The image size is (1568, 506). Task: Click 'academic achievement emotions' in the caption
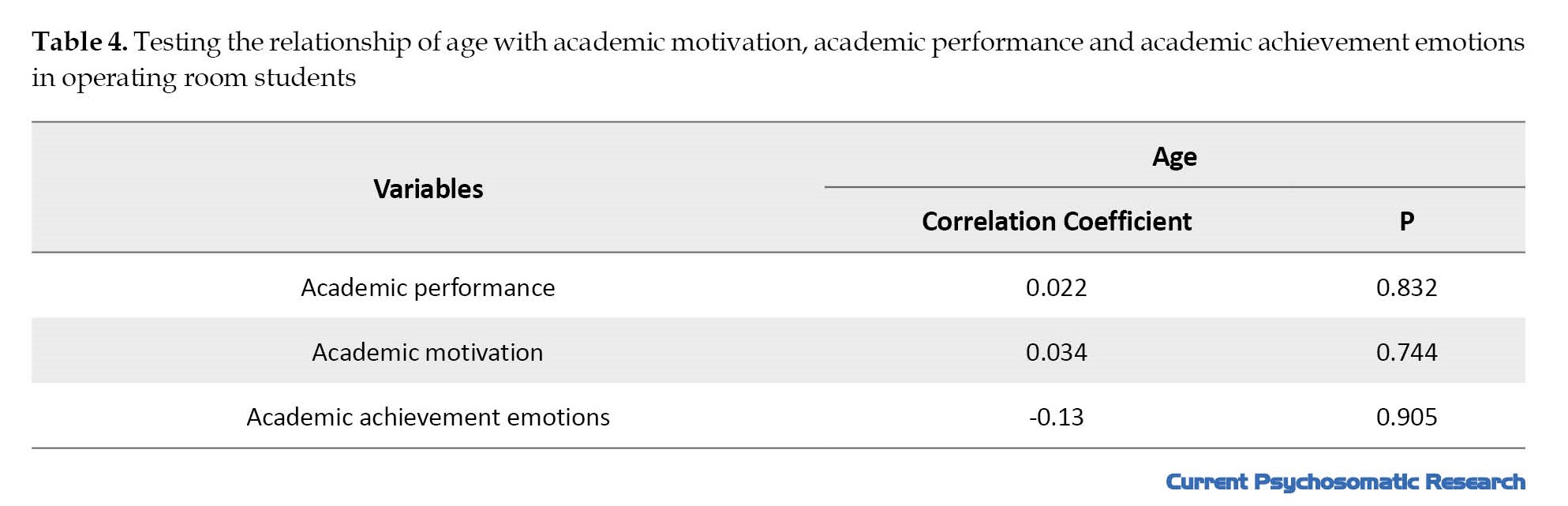coord(1332,42)
